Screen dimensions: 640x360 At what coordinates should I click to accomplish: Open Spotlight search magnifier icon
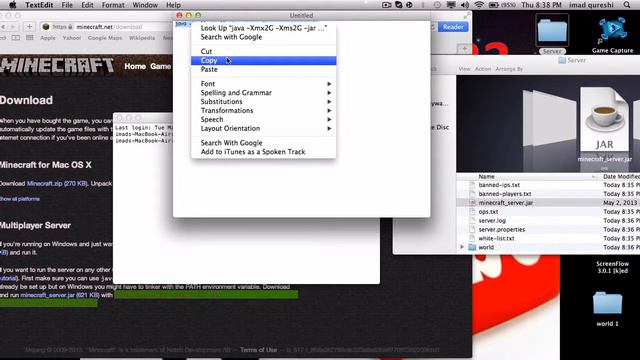coord(627,5)
